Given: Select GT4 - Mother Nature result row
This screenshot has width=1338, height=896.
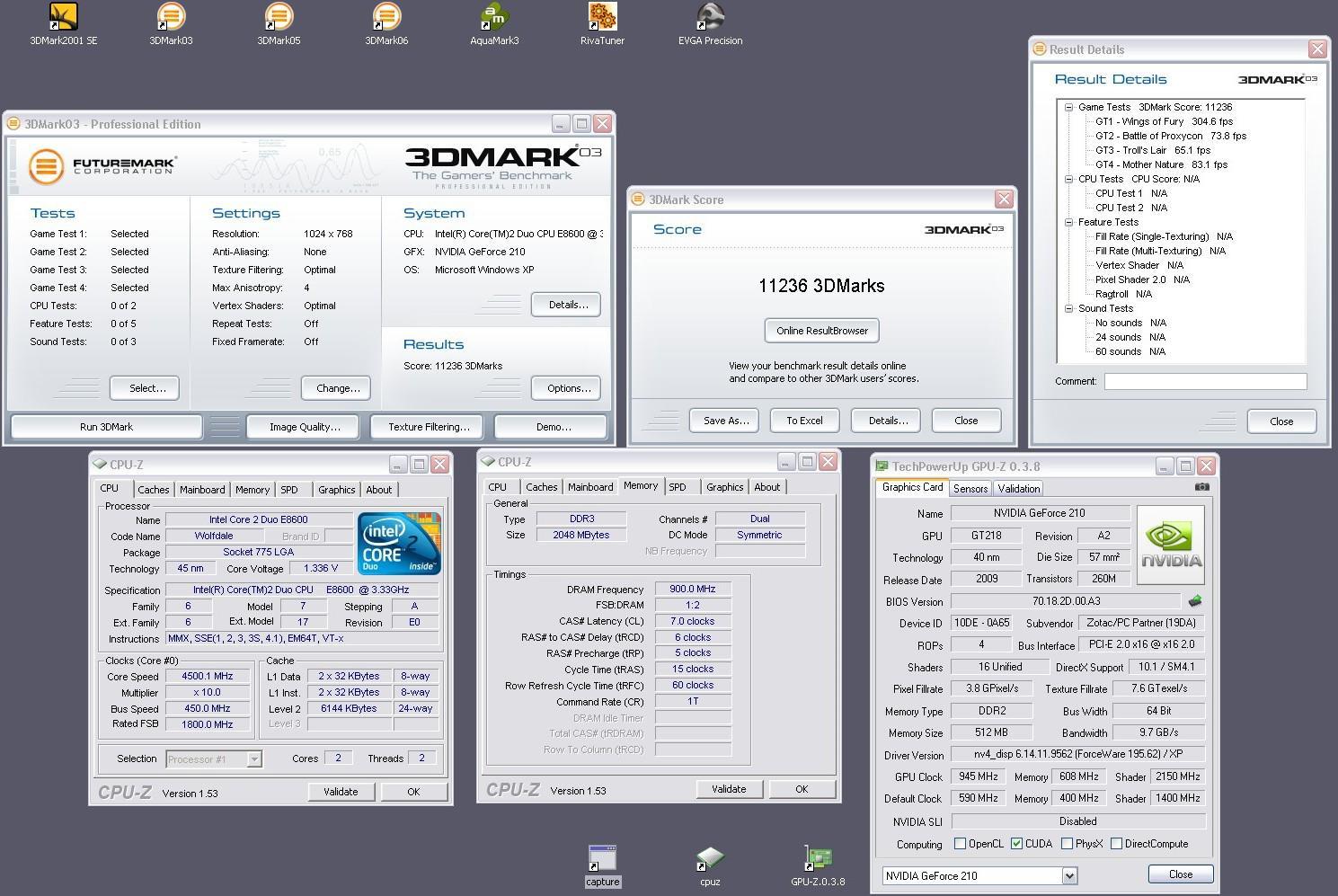Looking at the screenshot, I should click(1161, 164).
